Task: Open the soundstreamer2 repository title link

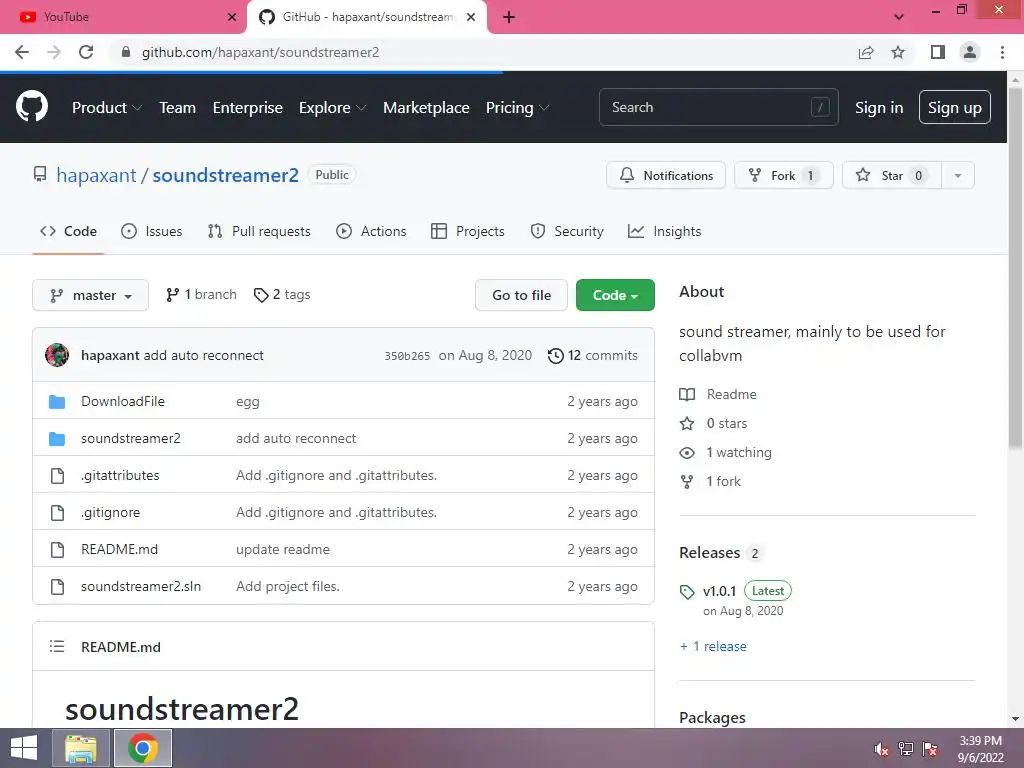Action: [x=225, y=176]
